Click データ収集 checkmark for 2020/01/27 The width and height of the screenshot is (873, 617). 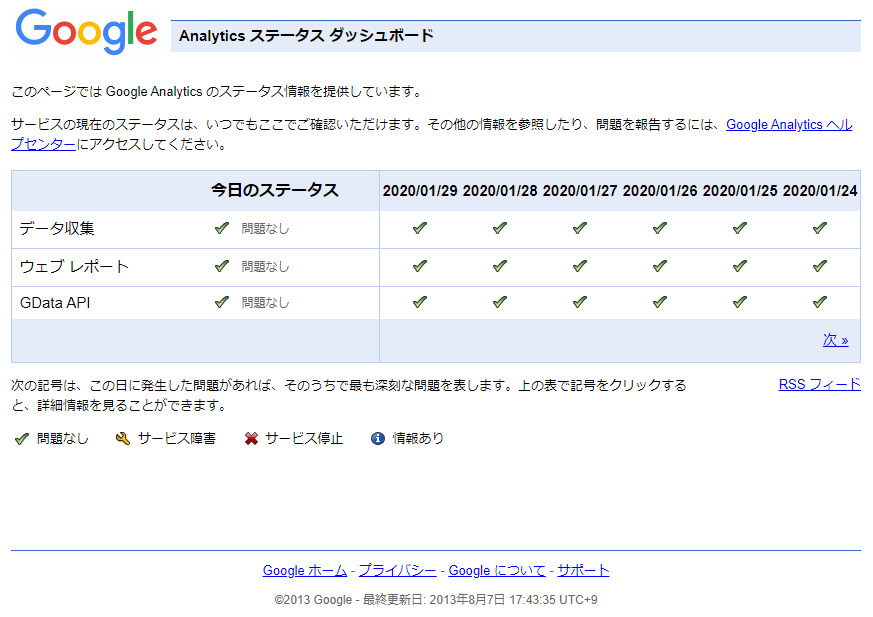click(580, 228)
